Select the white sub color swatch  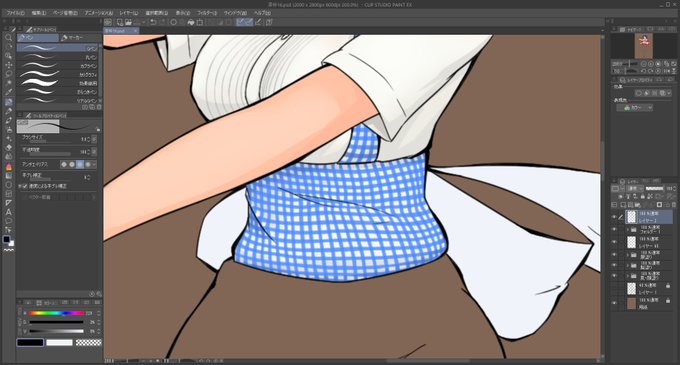point(59,342)
